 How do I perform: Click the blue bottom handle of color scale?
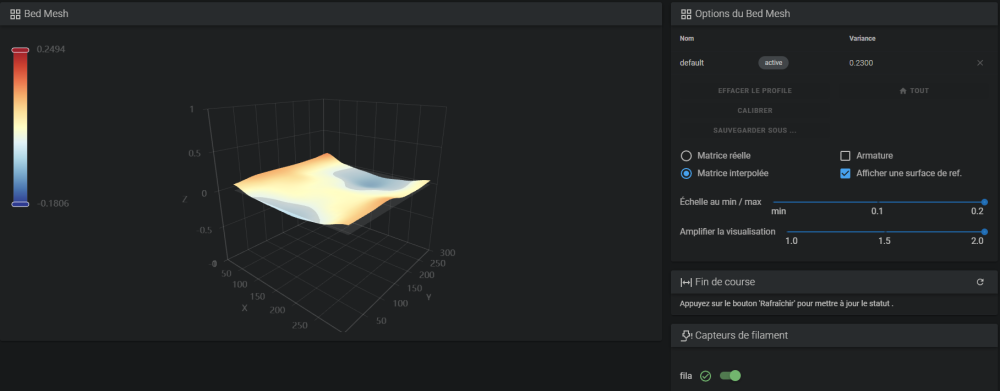point(20,203)
